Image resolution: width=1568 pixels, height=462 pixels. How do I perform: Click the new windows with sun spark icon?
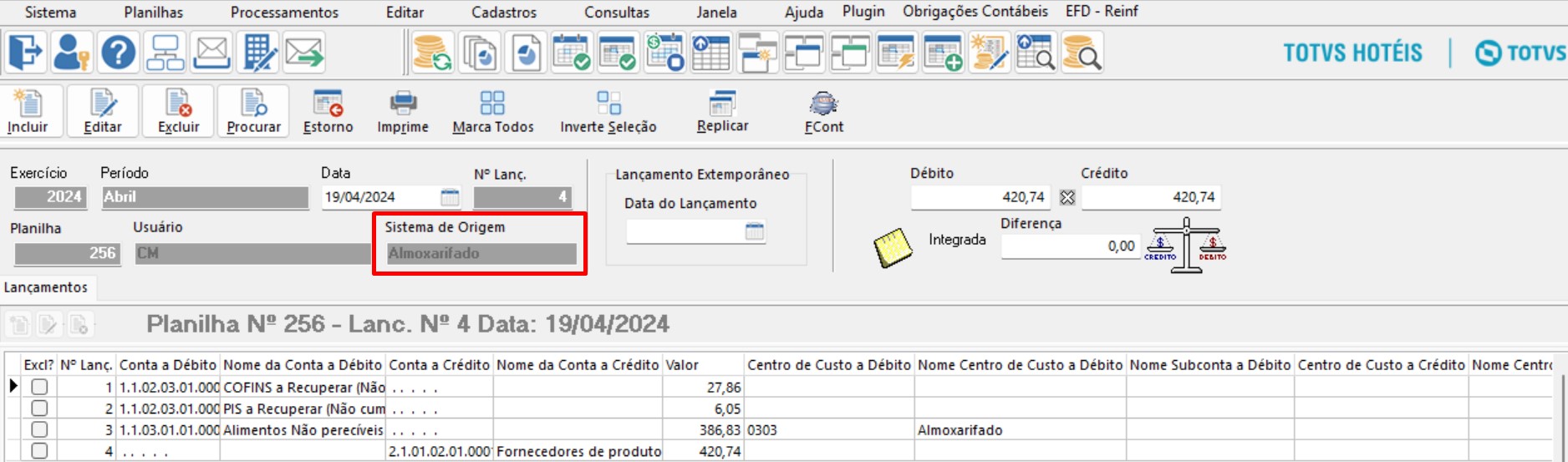click(x=758, y=53)
